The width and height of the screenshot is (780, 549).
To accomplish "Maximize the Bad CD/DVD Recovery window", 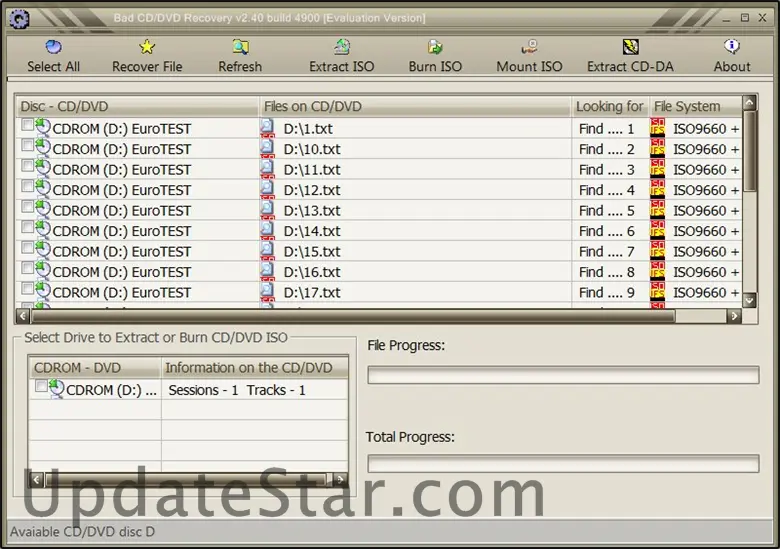I will click(x=745, y=18).
